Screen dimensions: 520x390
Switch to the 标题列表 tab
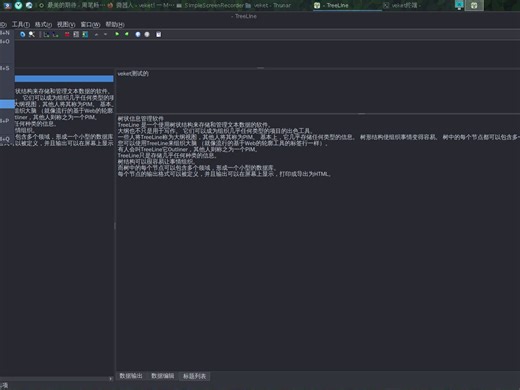point(195,376)
